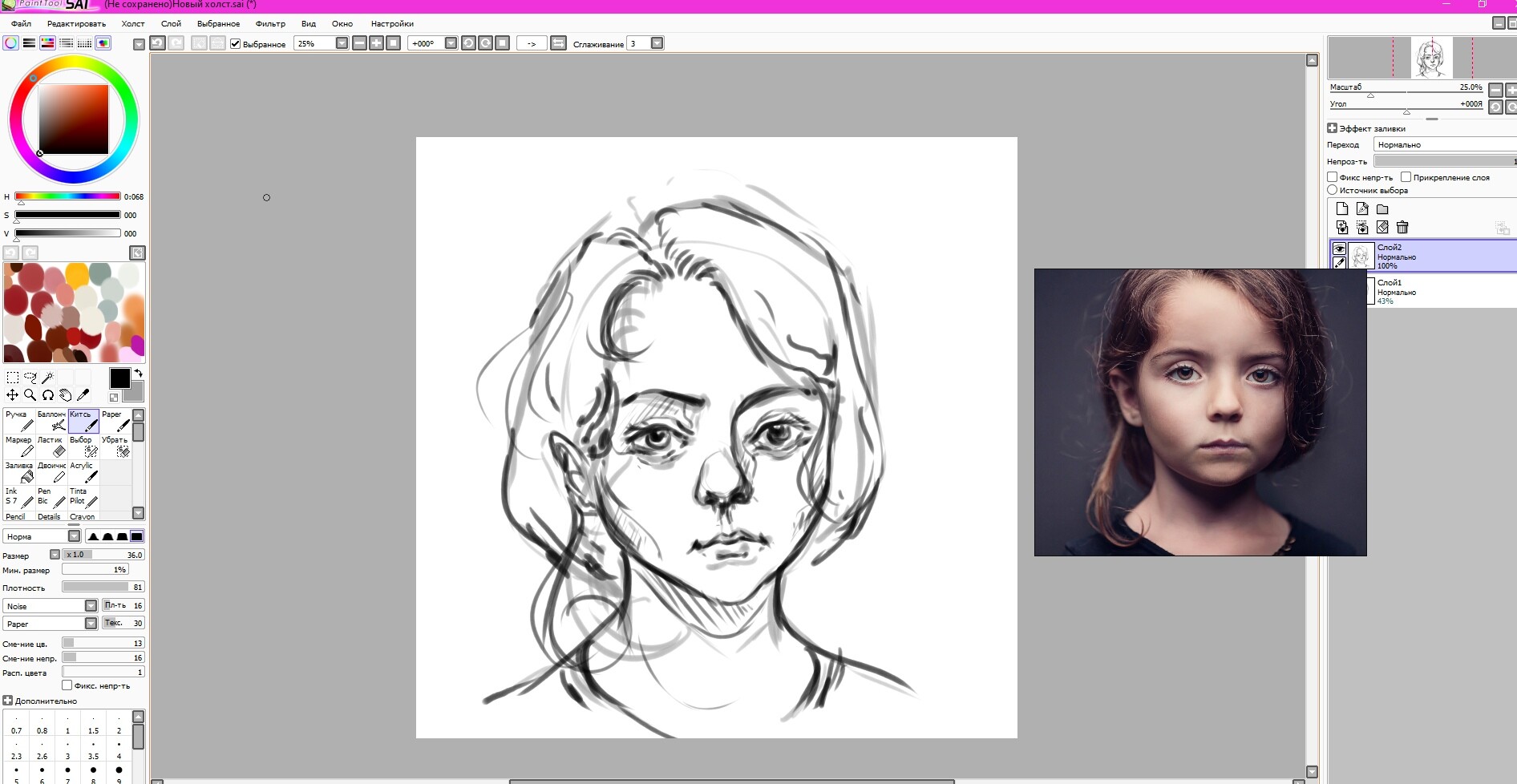Delete the selected layer via trash icon
The height and width of the screenshot is (784, 1517).
pyautogui.click(x=1402, y=228)
